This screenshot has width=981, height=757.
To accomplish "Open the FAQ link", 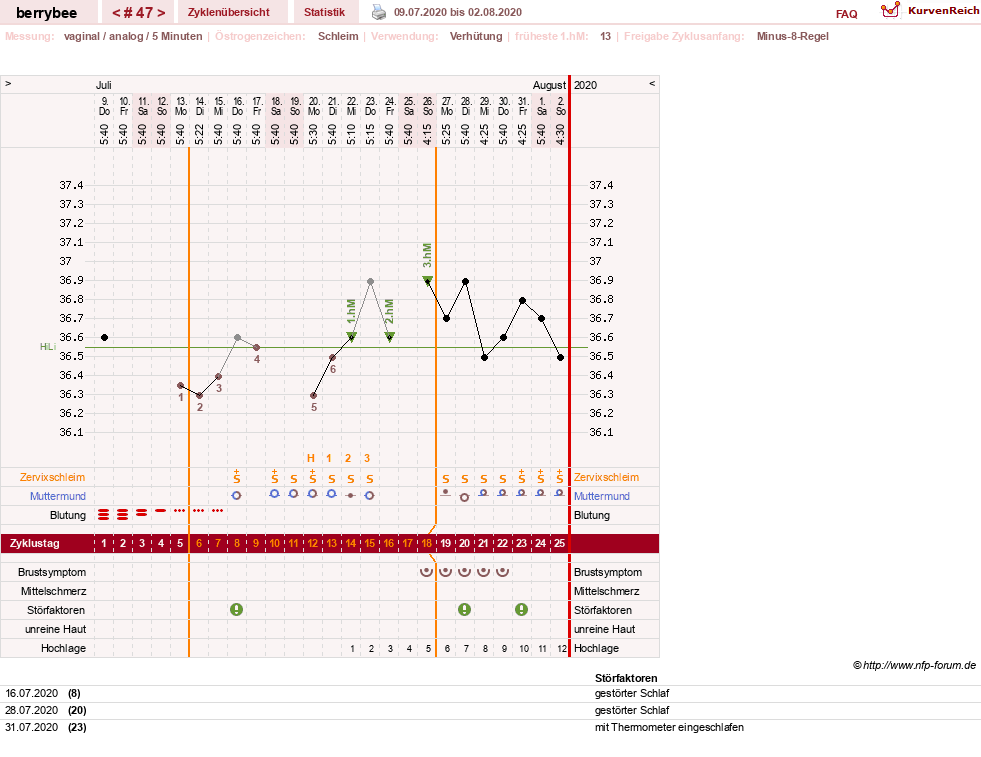I will [846, 14].
